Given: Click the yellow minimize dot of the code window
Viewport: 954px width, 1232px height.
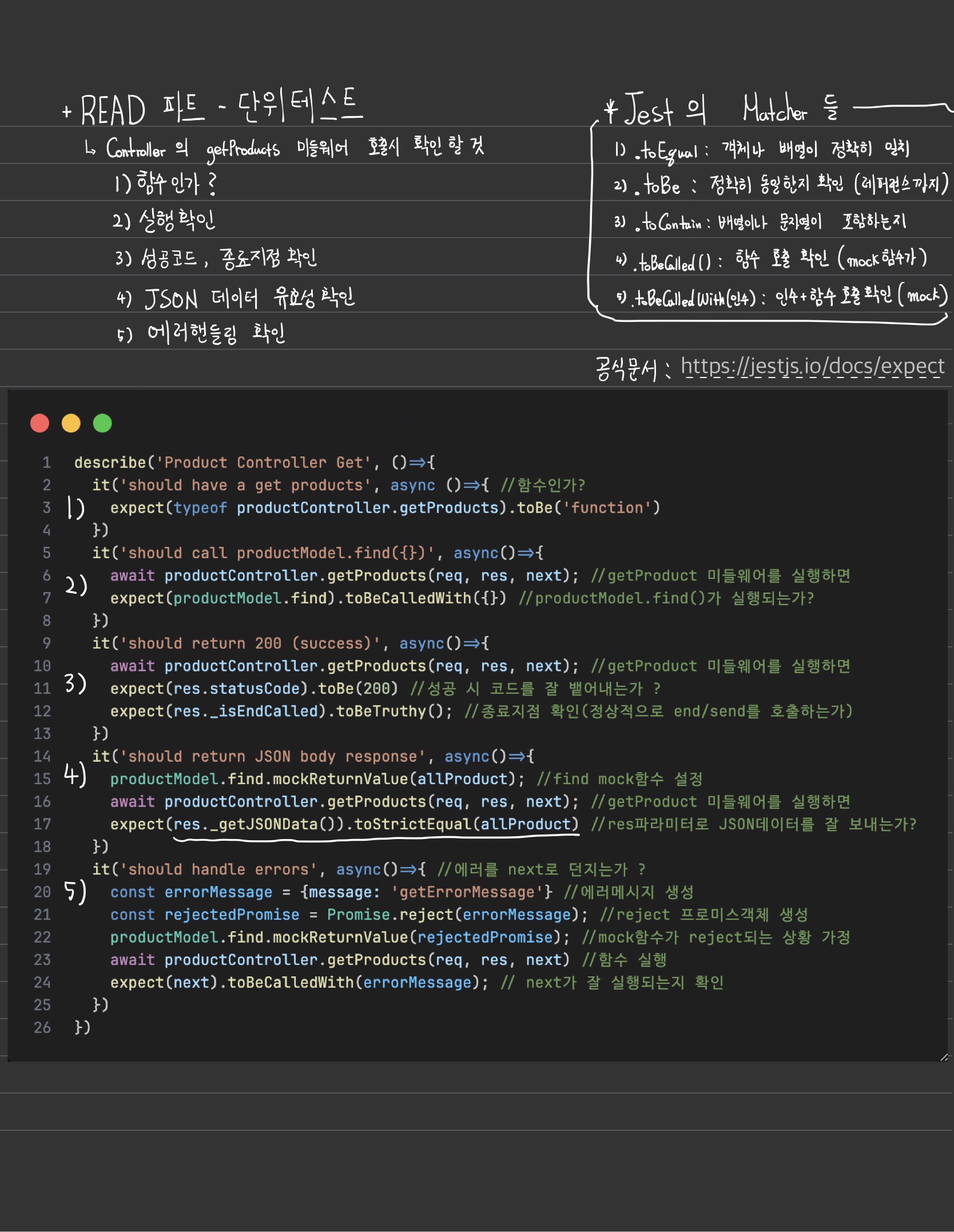Looking at the screenshot, I should (71, 423).
